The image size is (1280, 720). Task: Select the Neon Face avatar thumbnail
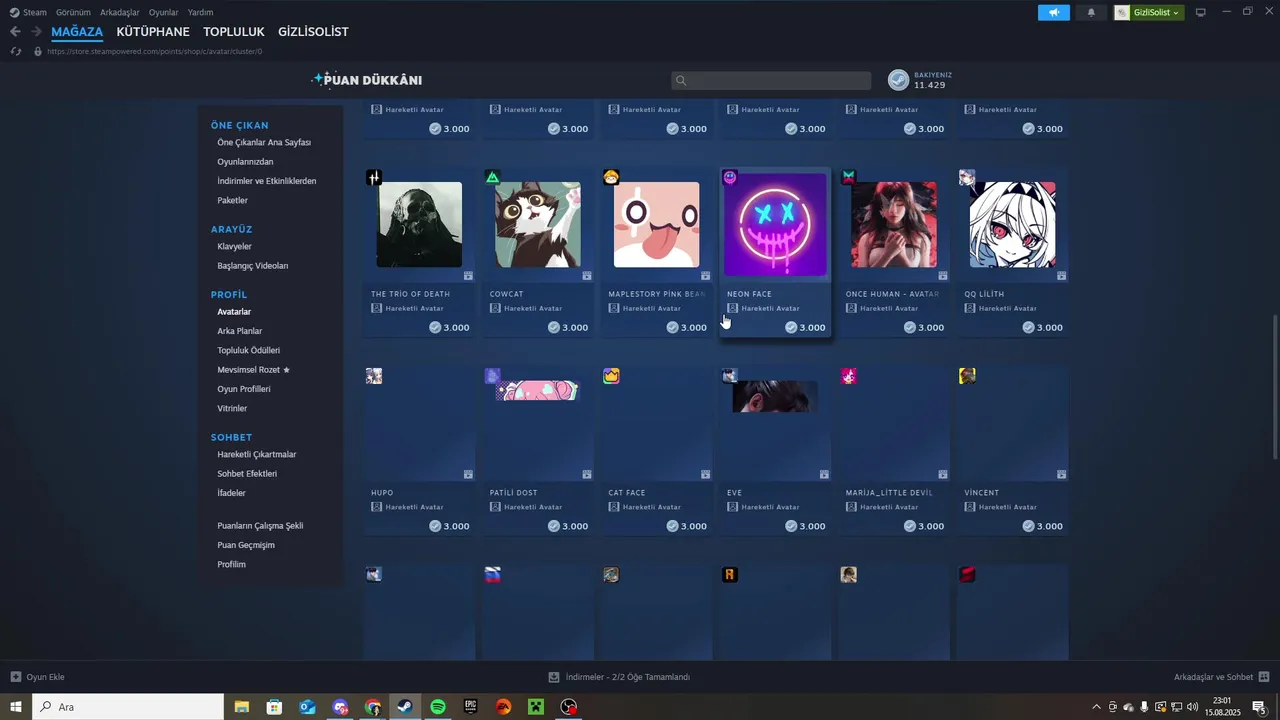[776, 224]
